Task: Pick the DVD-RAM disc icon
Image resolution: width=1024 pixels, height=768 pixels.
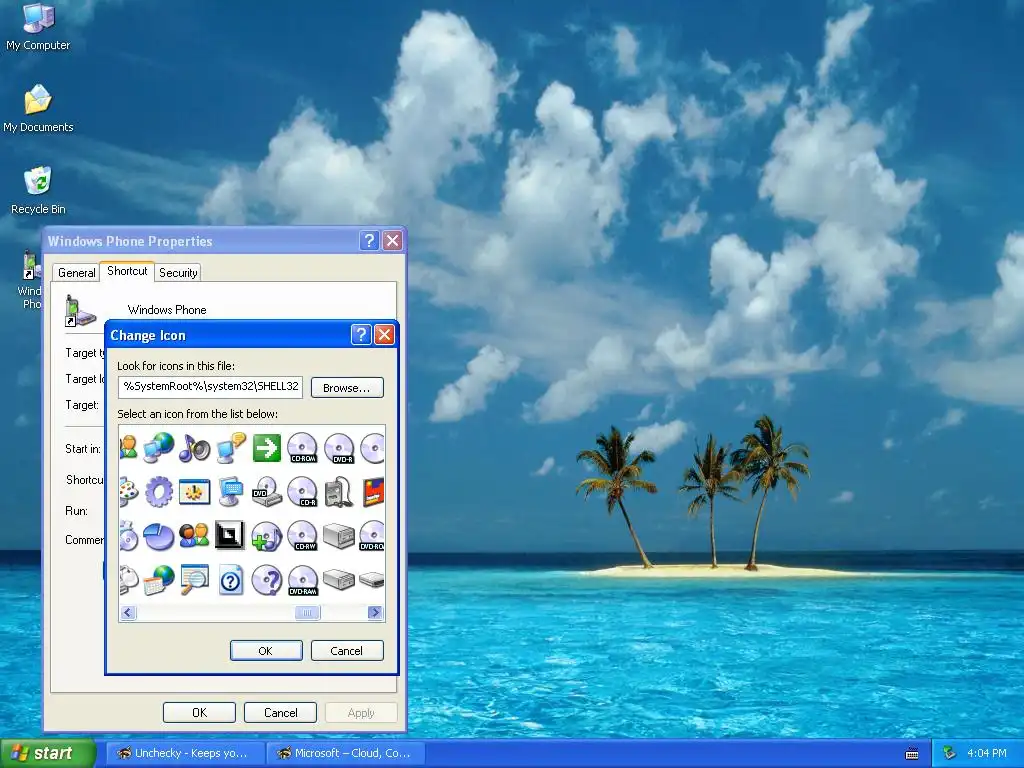Action: click(302, 580)
